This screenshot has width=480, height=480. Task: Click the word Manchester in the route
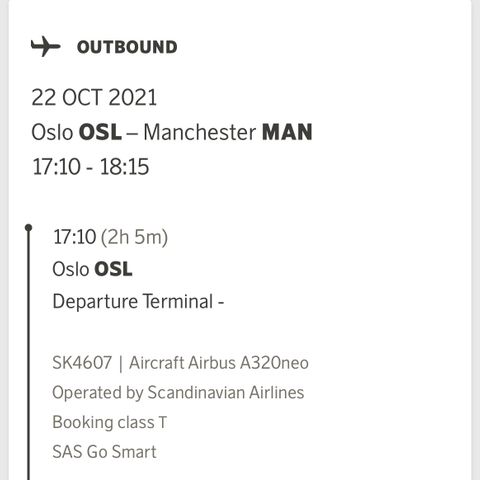pyautogui.click(x=200, y=132)
